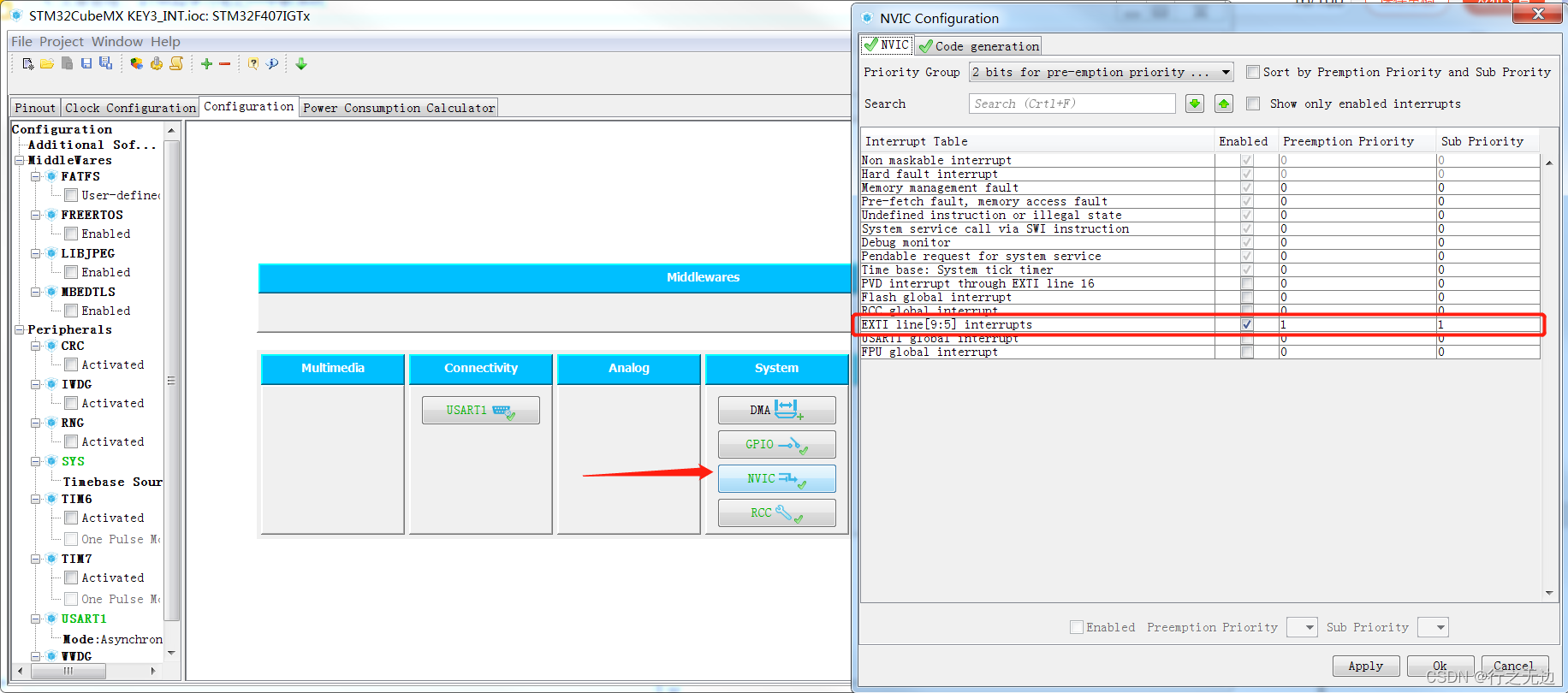This screenshot has width=1568, height=693.
Task: Switch to the Code generation tab
Action: (x=978, y=46)
